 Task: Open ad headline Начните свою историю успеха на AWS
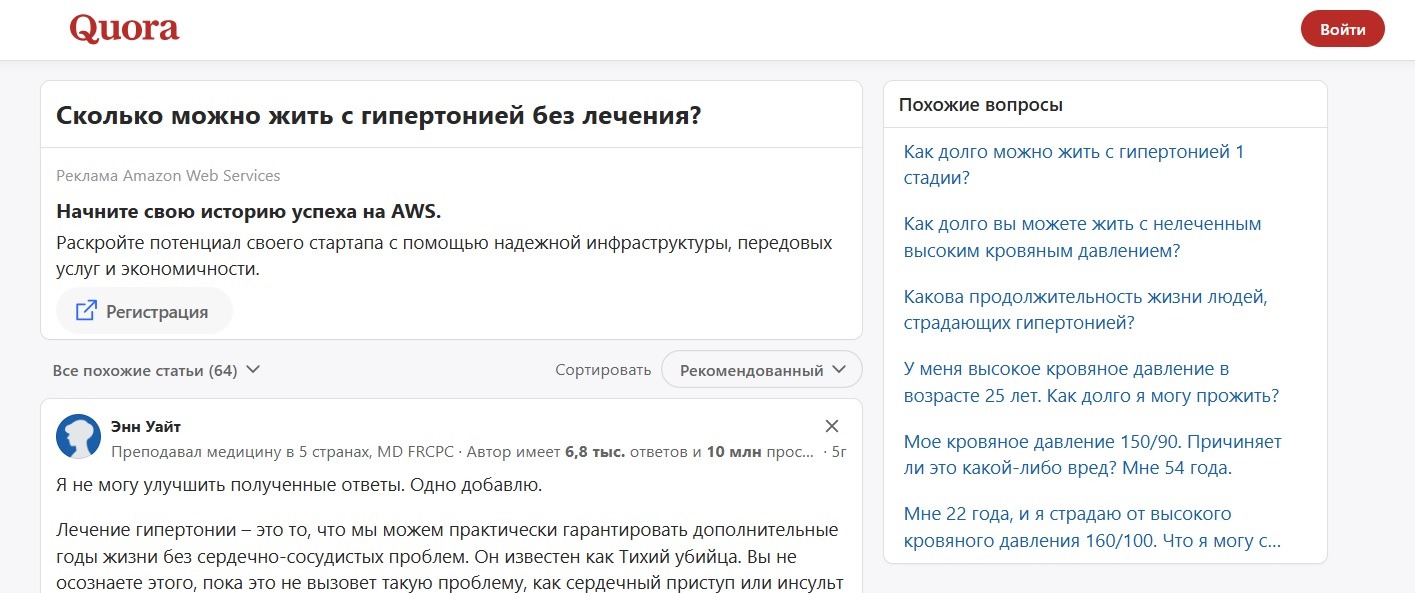tap(249, 212)
